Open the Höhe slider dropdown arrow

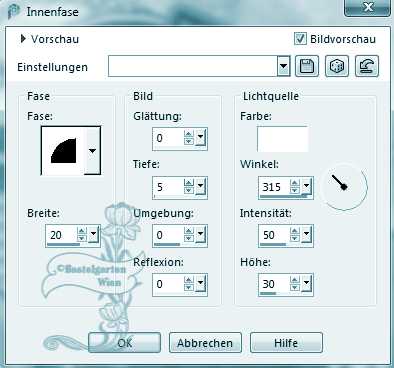[306, 284]
